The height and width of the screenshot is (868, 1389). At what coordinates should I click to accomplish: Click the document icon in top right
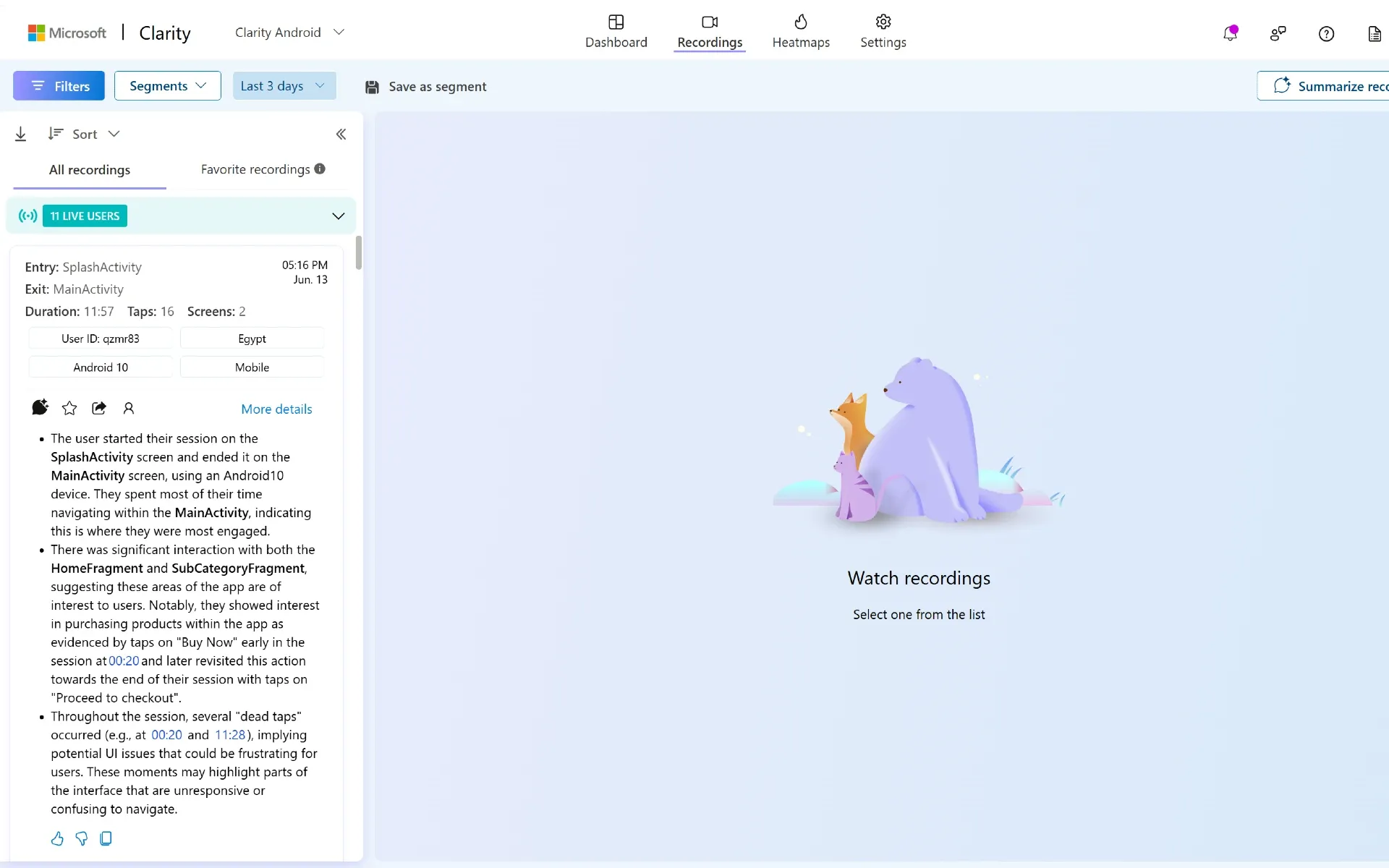point(1375,34)
